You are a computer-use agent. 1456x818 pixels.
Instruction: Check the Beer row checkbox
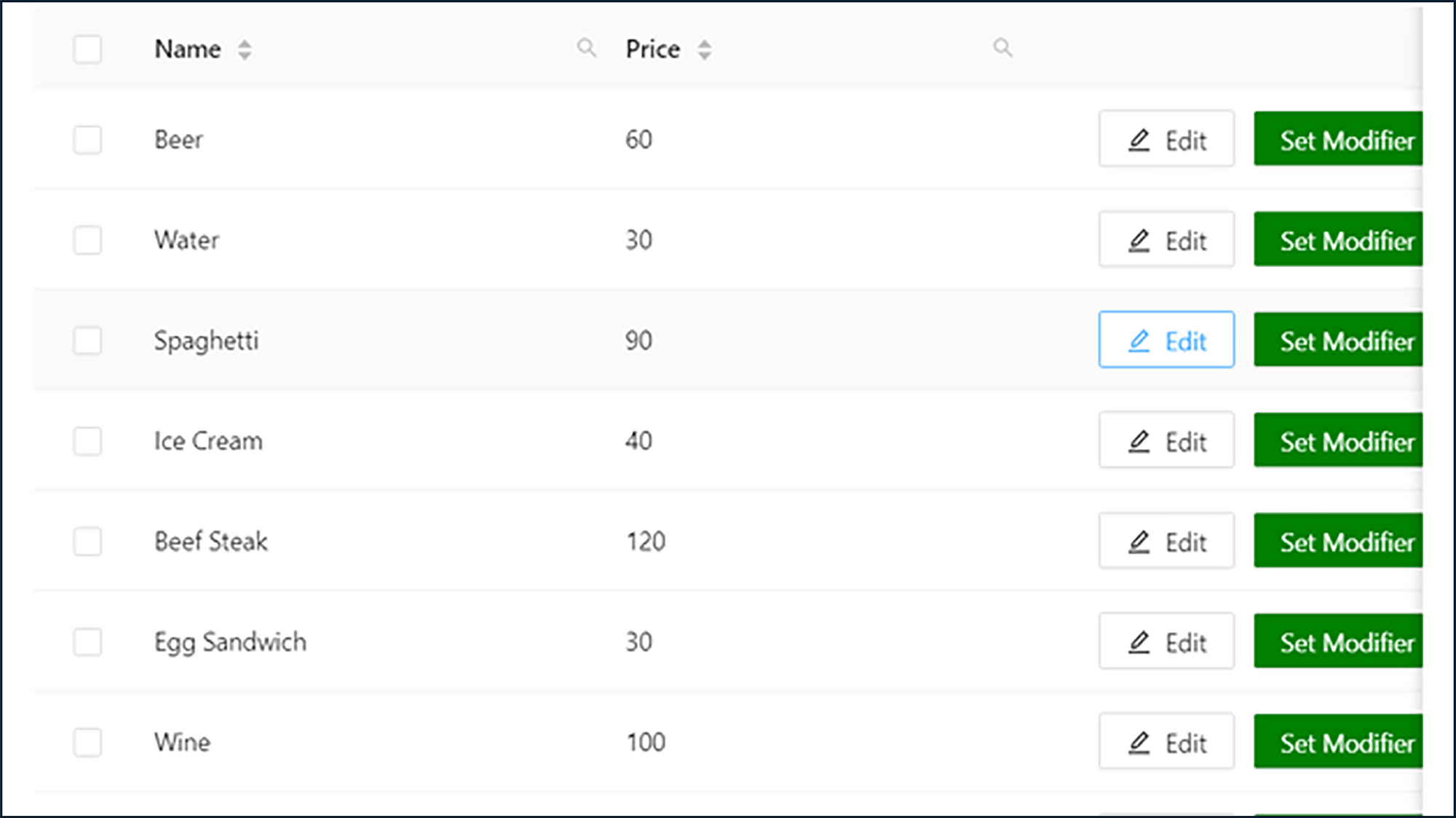coord(87,140)
